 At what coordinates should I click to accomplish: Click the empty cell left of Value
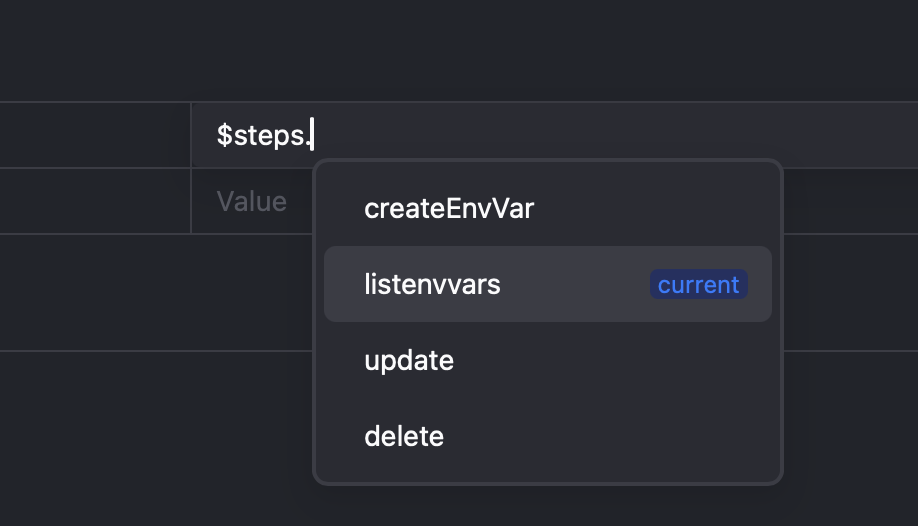95,202
